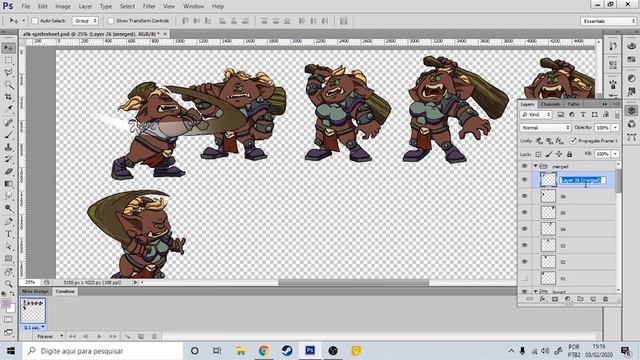Click the lock all layer icon
The image size is (640, 360).
(569, 154)
